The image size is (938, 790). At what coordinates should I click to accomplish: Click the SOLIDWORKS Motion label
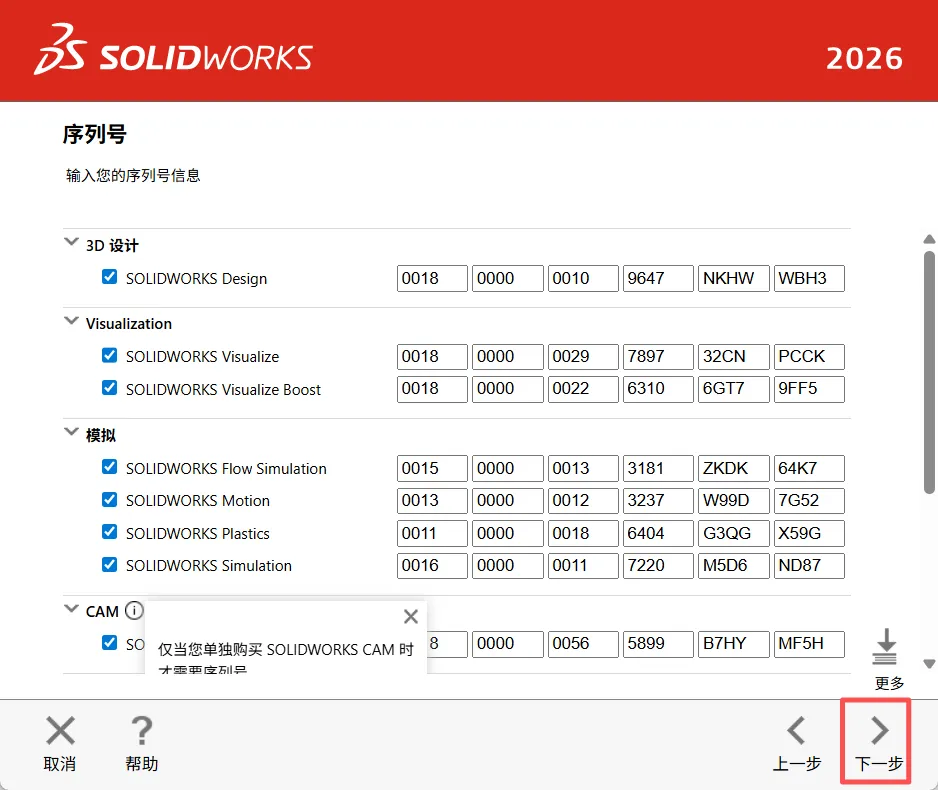click(197, 501)
